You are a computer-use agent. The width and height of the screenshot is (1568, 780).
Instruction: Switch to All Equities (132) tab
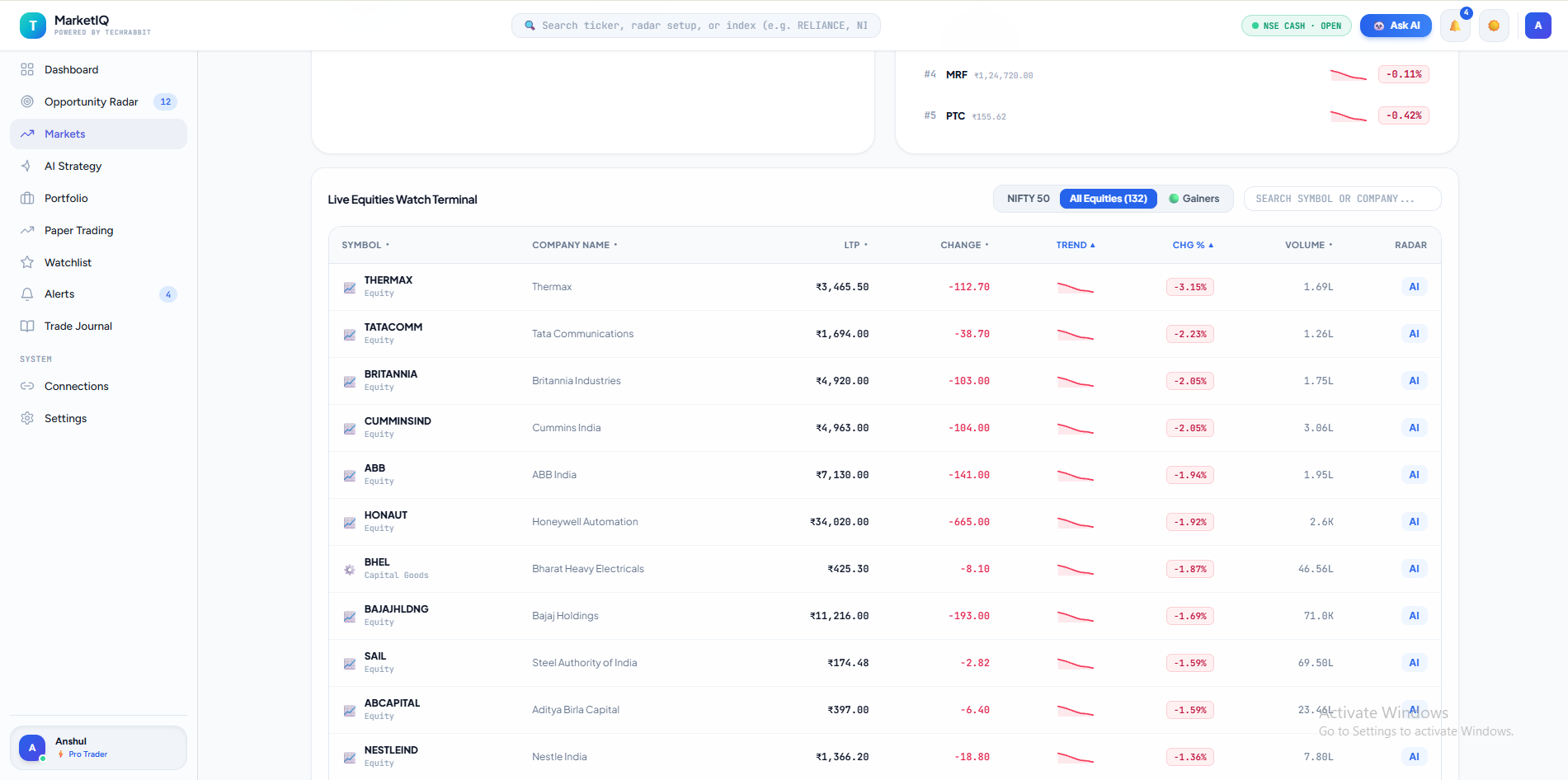coord(1108,199)
